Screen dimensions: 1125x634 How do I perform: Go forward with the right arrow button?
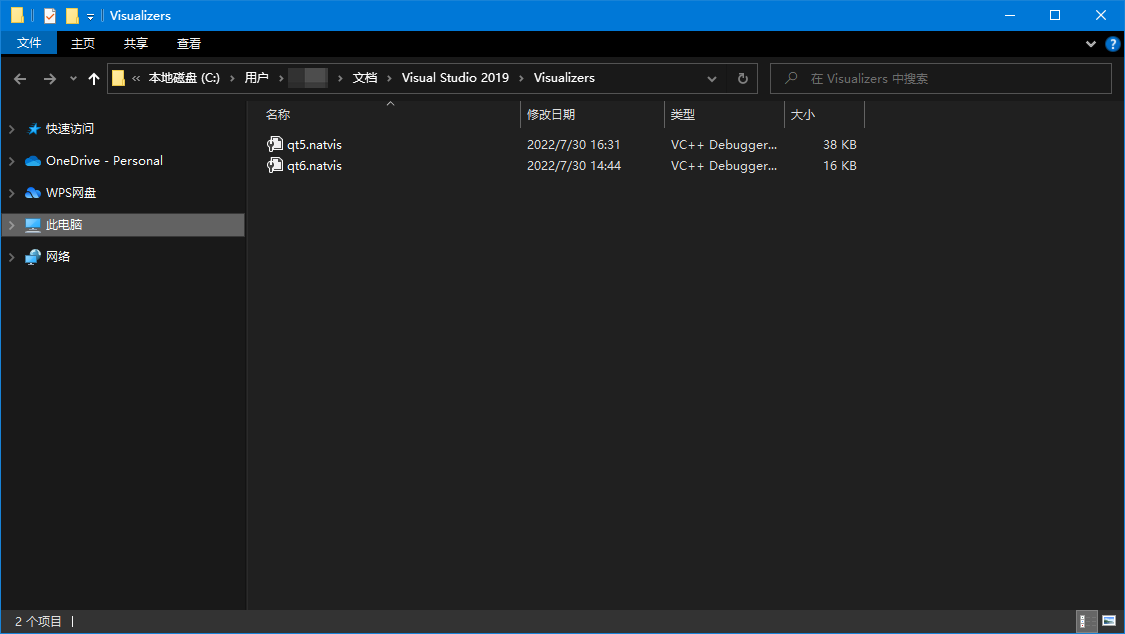50,79
